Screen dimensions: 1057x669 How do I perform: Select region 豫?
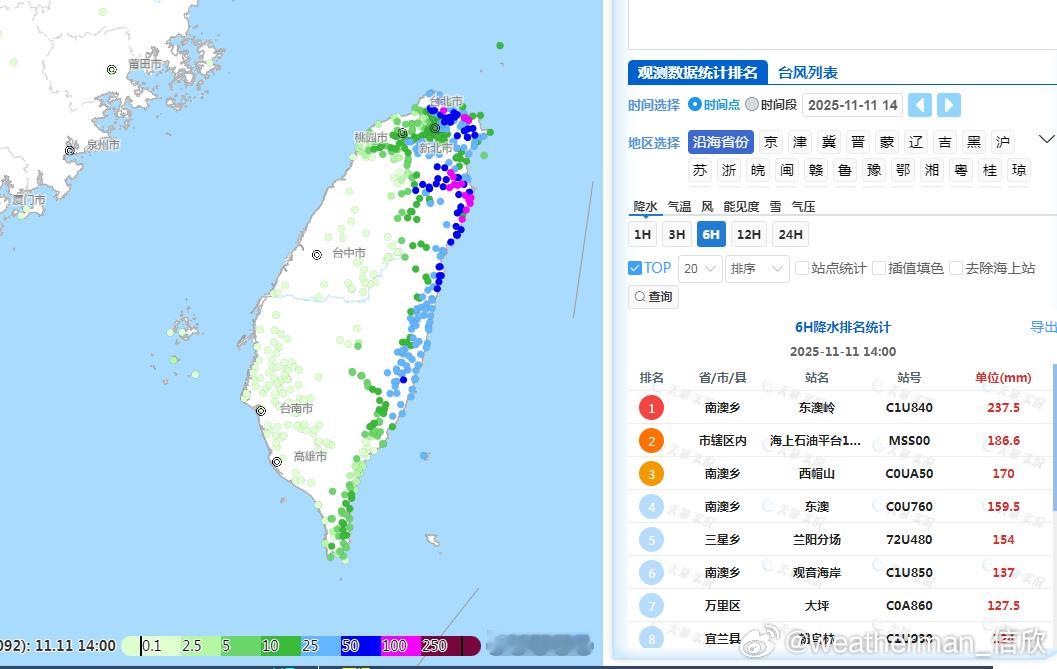(874, 171)
